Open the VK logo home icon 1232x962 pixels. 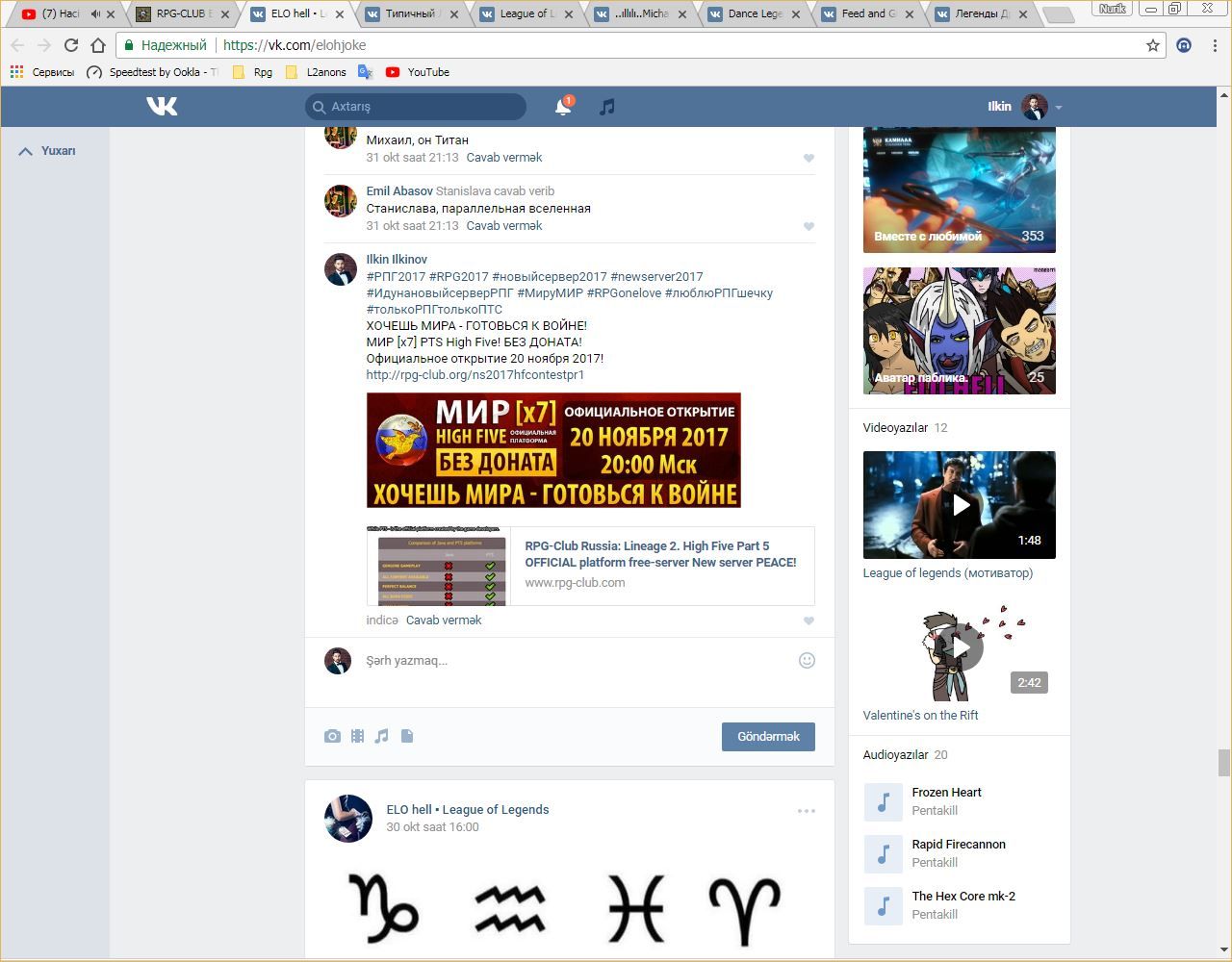coord(162,106)
